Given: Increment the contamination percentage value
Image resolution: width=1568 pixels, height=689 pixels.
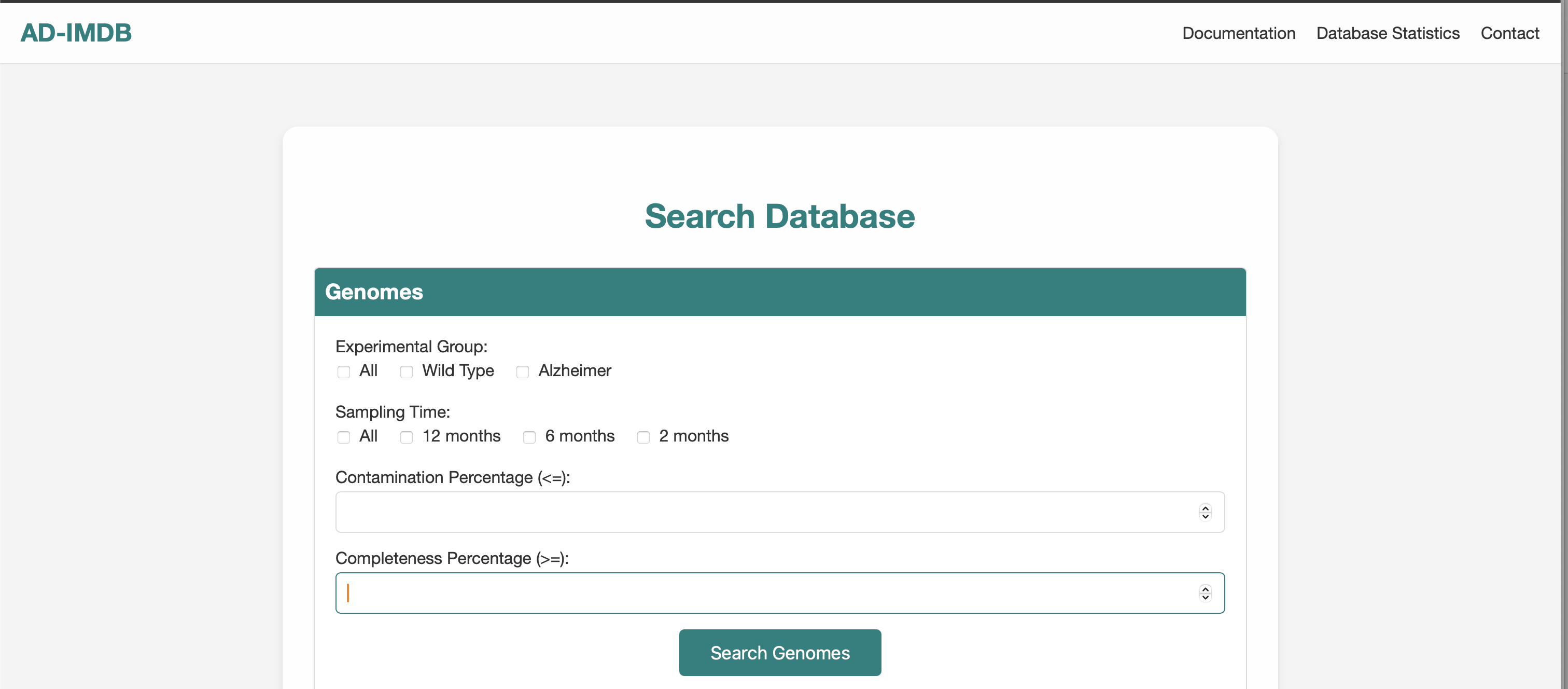Looking at the screenshot, I should [x=1205, y=507].
